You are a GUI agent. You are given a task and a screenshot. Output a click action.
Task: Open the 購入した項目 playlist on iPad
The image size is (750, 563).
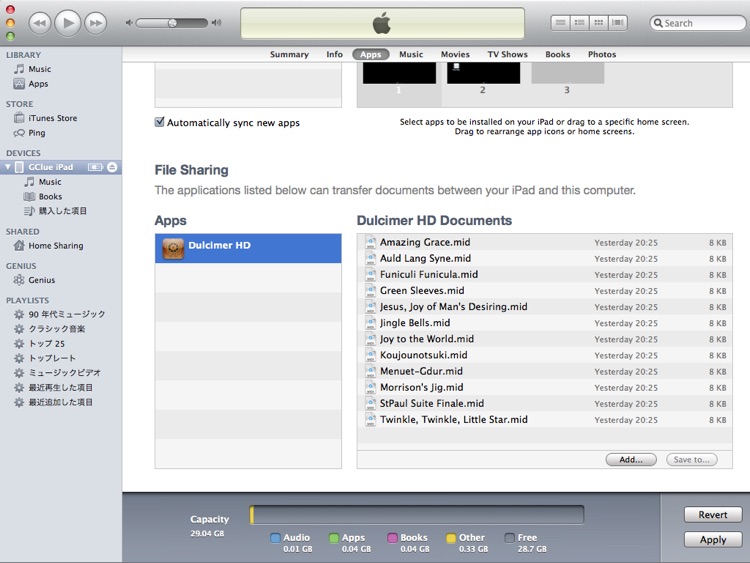coord(61,211)
